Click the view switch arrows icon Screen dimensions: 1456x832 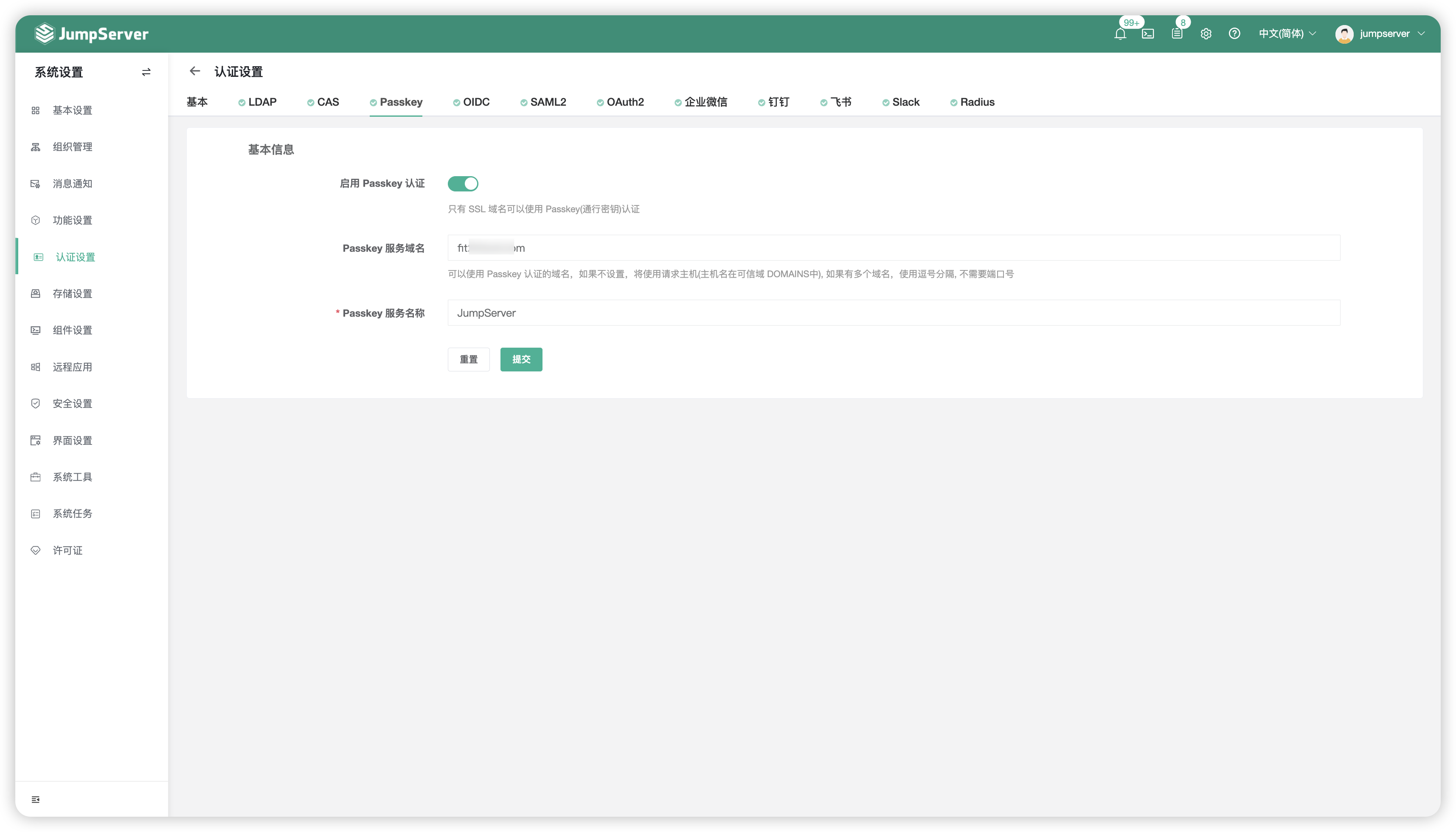[x=146, y=72]
